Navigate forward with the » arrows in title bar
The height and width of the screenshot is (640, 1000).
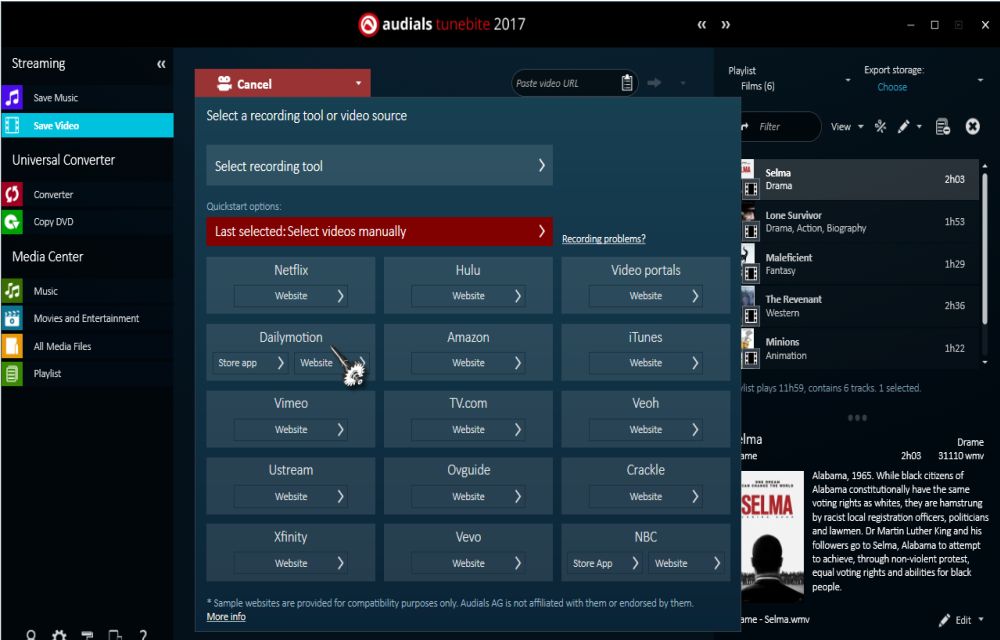click(x=726, y=25)
